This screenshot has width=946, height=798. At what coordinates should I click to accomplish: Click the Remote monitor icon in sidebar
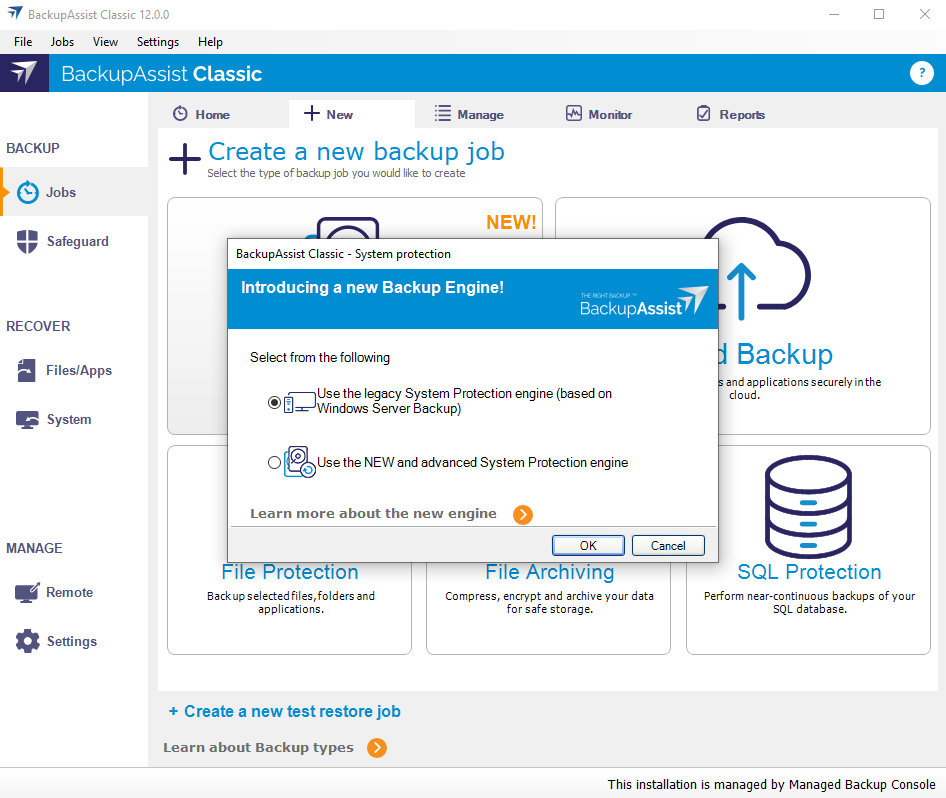[27, 592]
